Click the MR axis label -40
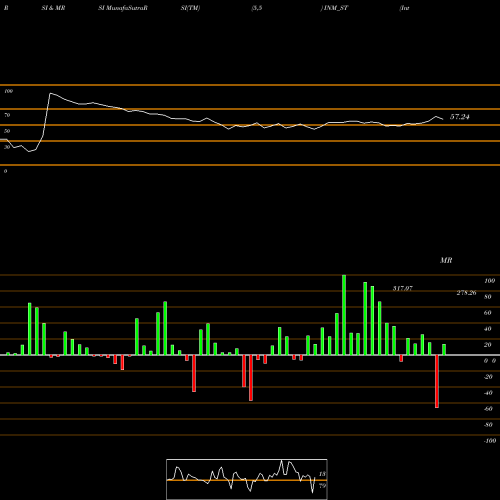500x500 pixels. pyautogui.click(x=488, y=393)
